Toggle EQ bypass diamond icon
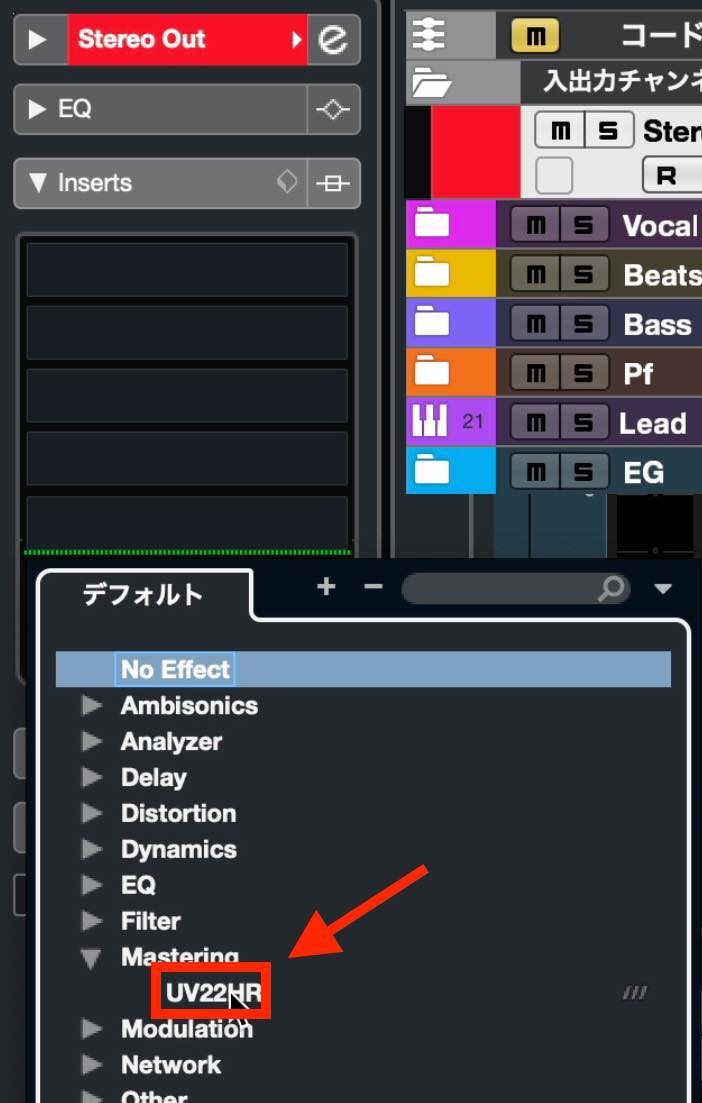 point(333,109)
